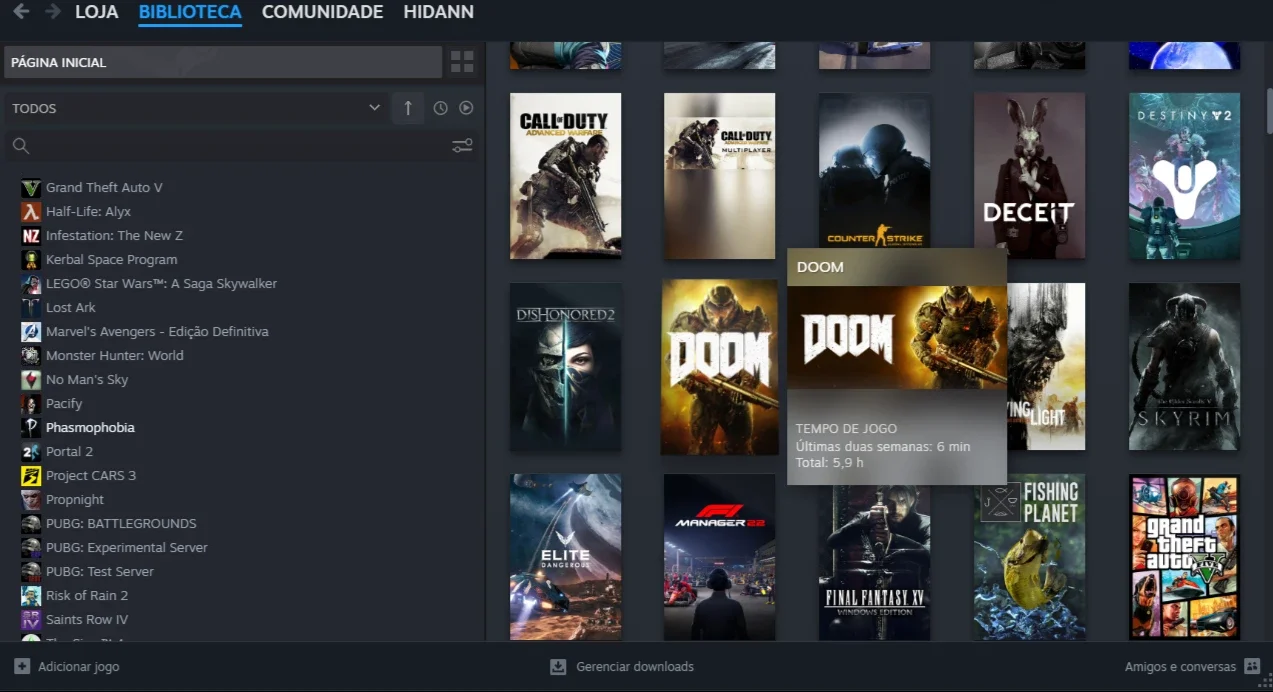Click the PÁGINA INICIAL button
1273x692 pixels.
point(223,62)
